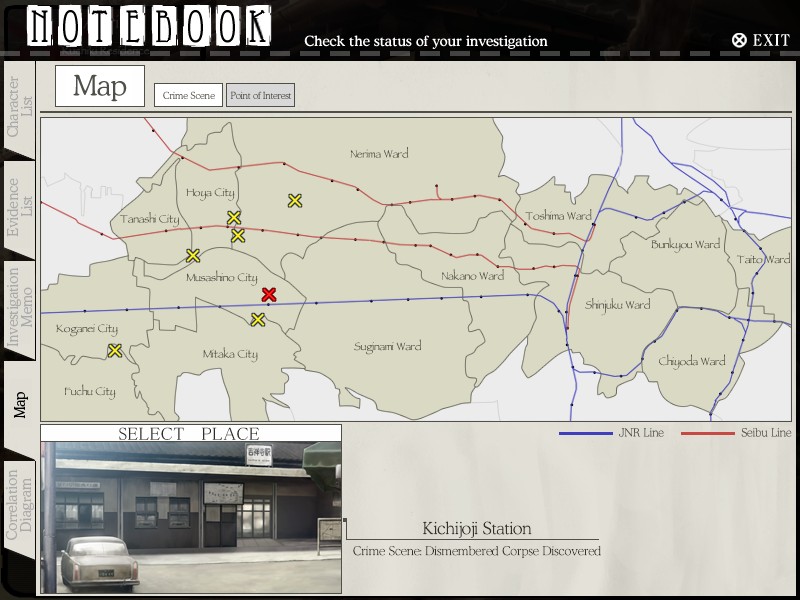Image resolution: width=800 pixels, height=600 pixels.
Task: Click the EXIT circle-X icon
Action: pyautogui.click(x=739, y=40)
